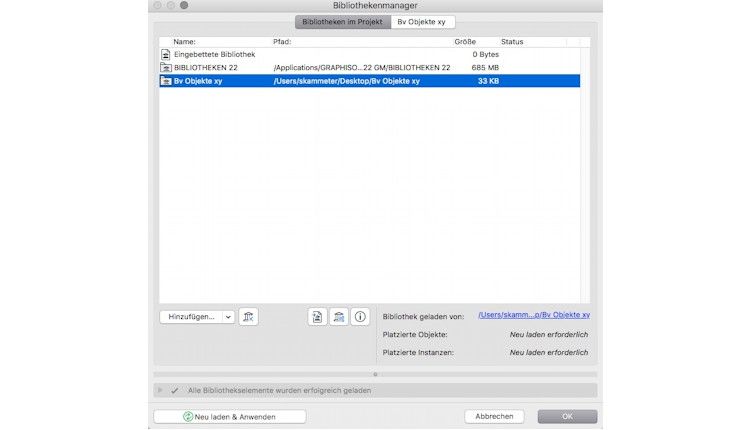Click the Eingebettete Bibliothek row icon
The width and height of the screenshot is (740, 430).
point(165,54)
